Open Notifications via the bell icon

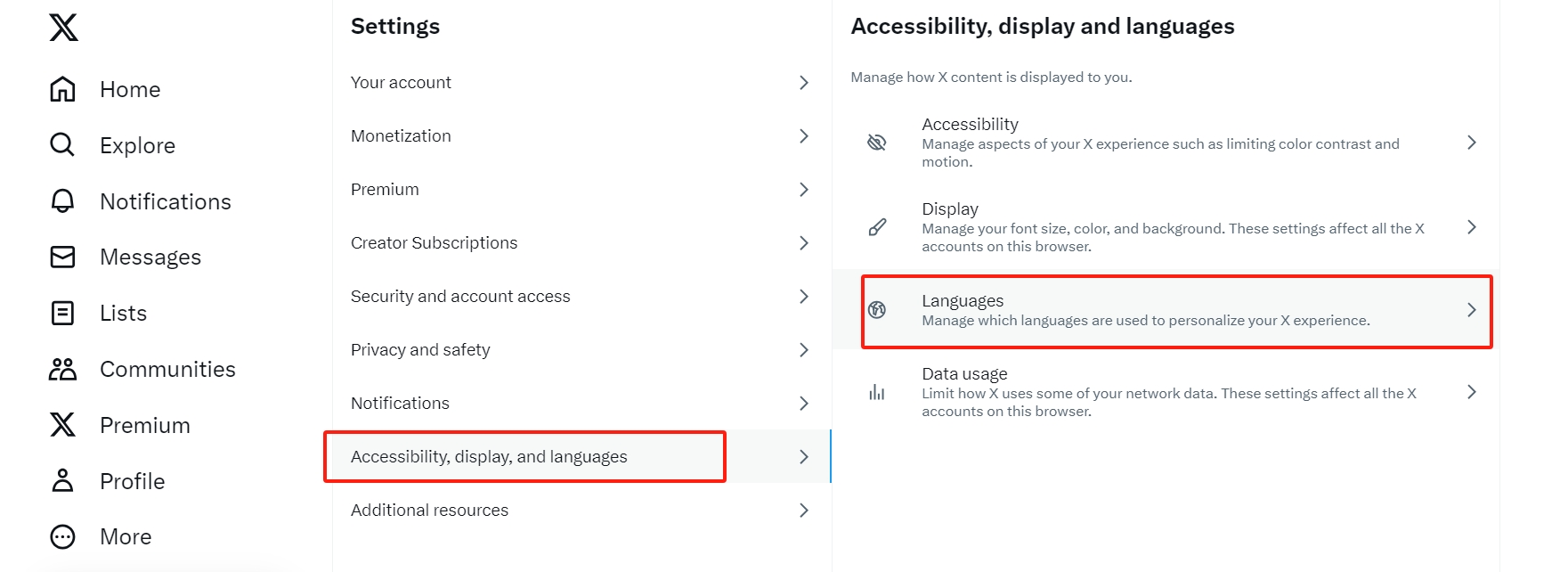point(62,201)
